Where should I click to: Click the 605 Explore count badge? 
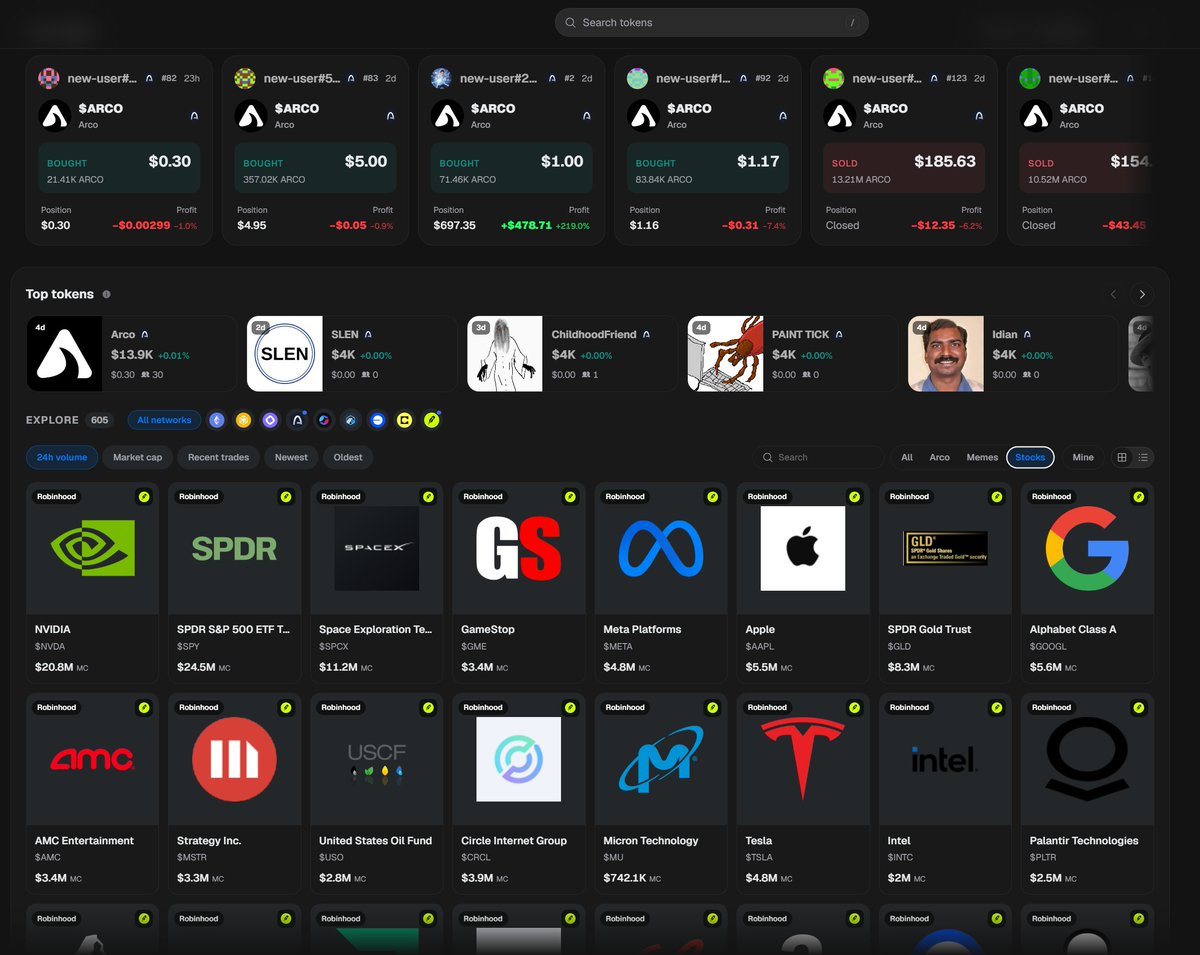coord(100,420)
